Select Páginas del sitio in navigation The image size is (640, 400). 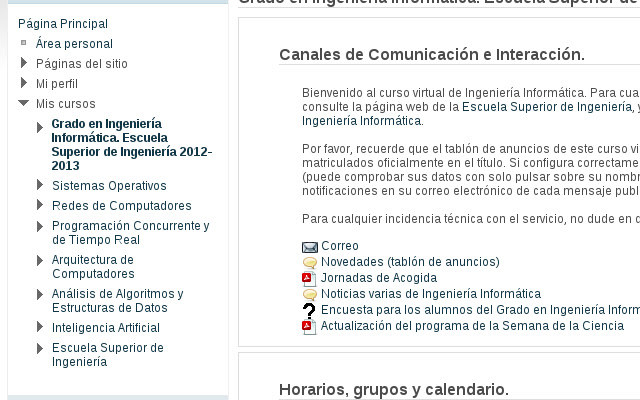click(82, 64)
